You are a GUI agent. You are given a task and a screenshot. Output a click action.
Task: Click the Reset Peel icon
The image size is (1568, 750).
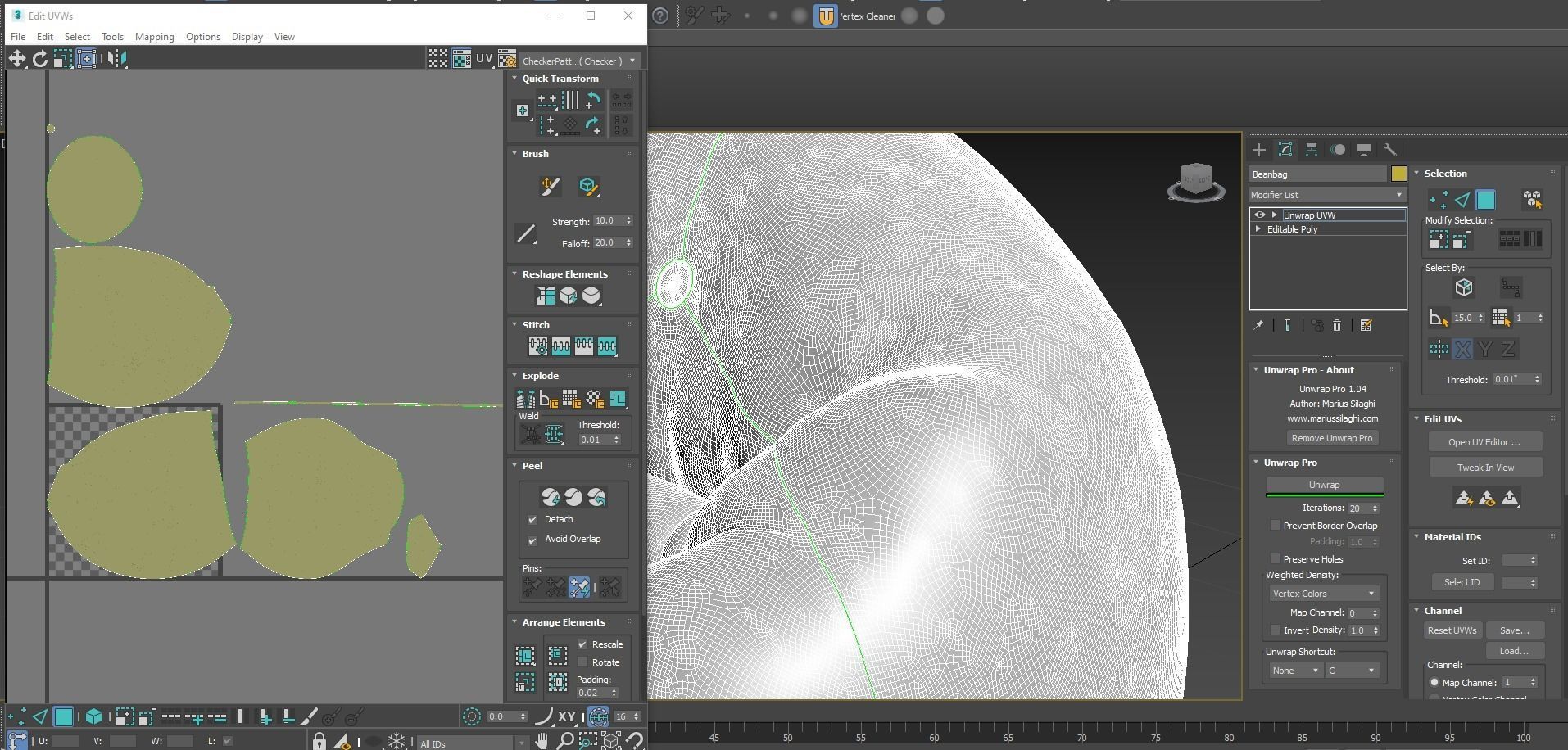(x=596, y=497)
